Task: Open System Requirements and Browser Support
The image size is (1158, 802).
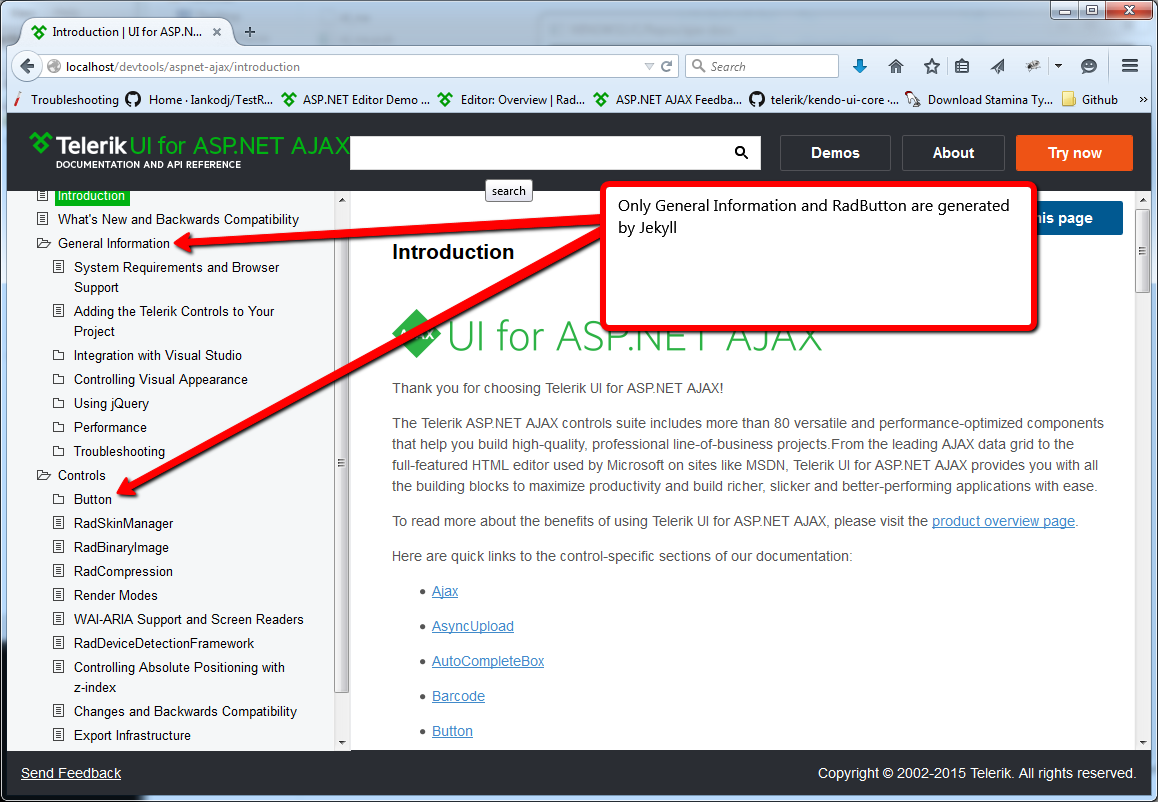Action: pos(177,277)
